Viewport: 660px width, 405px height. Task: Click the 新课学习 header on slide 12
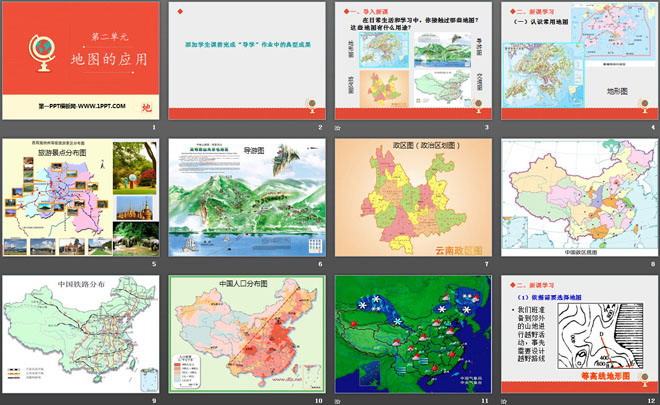(x=535, y=285)
